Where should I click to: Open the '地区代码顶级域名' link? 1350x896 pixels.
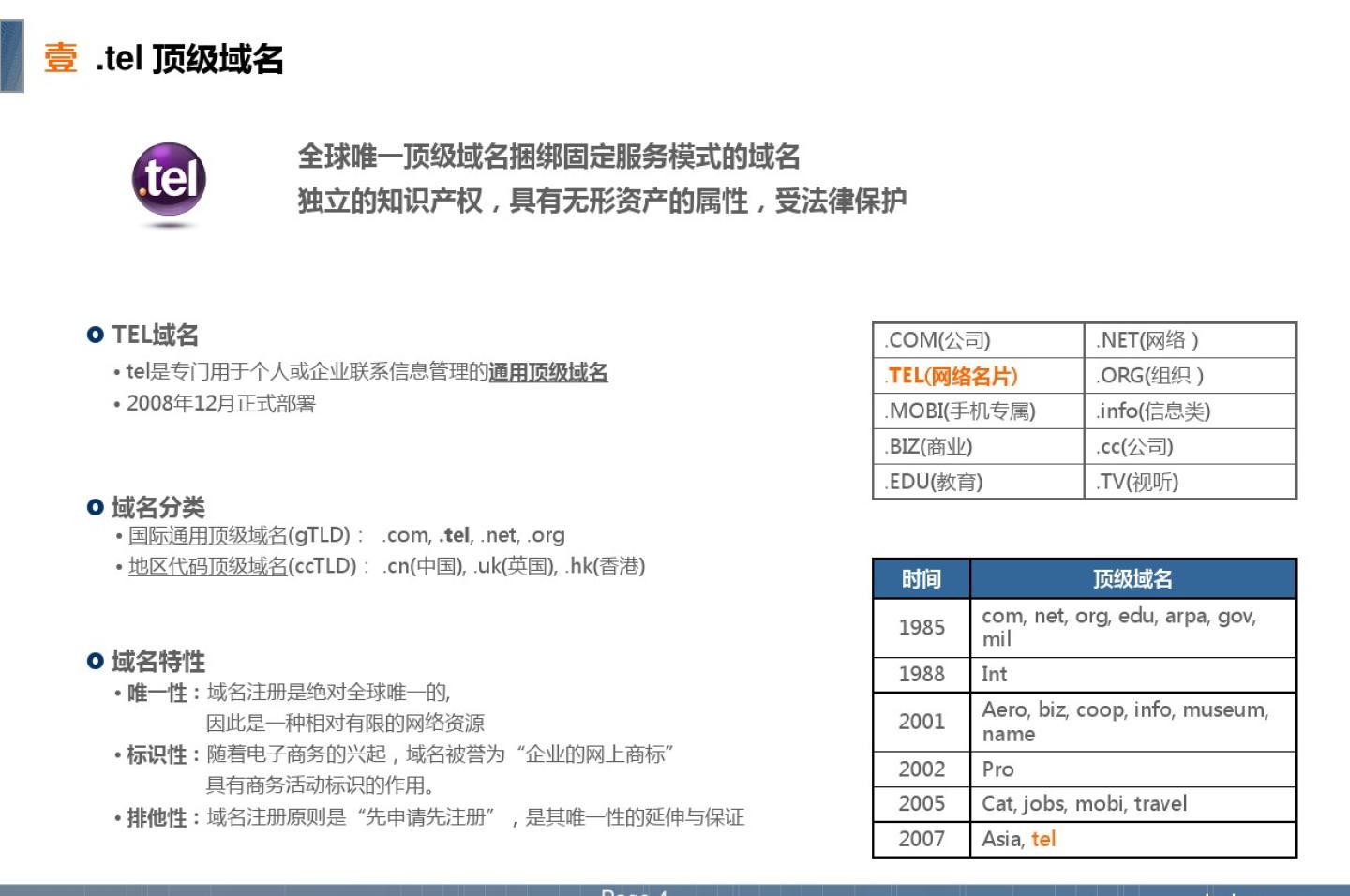point(208,566)
